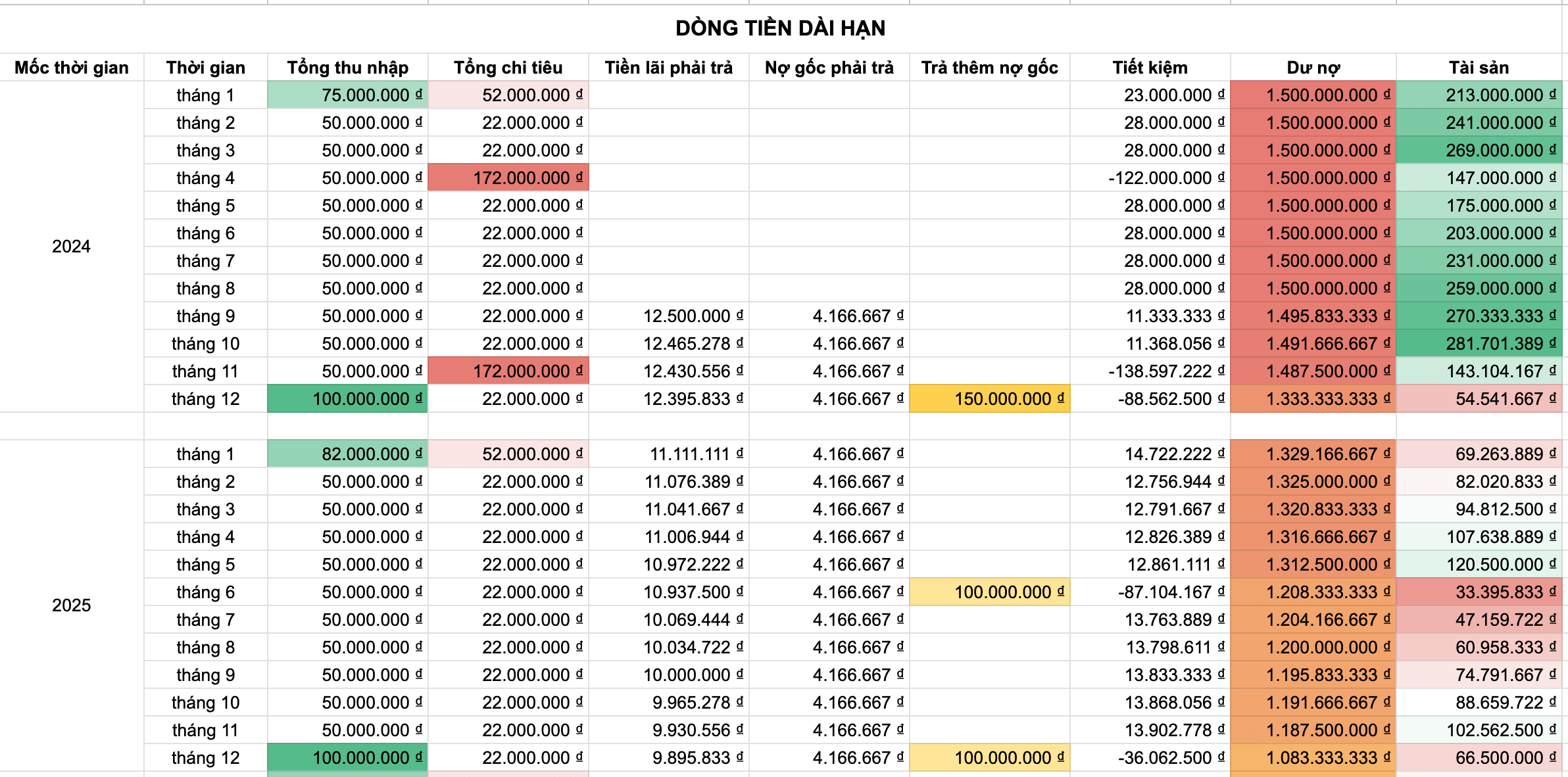Screen dimensions: 1568x777
Task: Click the Dư nợ column header
Action: point(1313,67)
